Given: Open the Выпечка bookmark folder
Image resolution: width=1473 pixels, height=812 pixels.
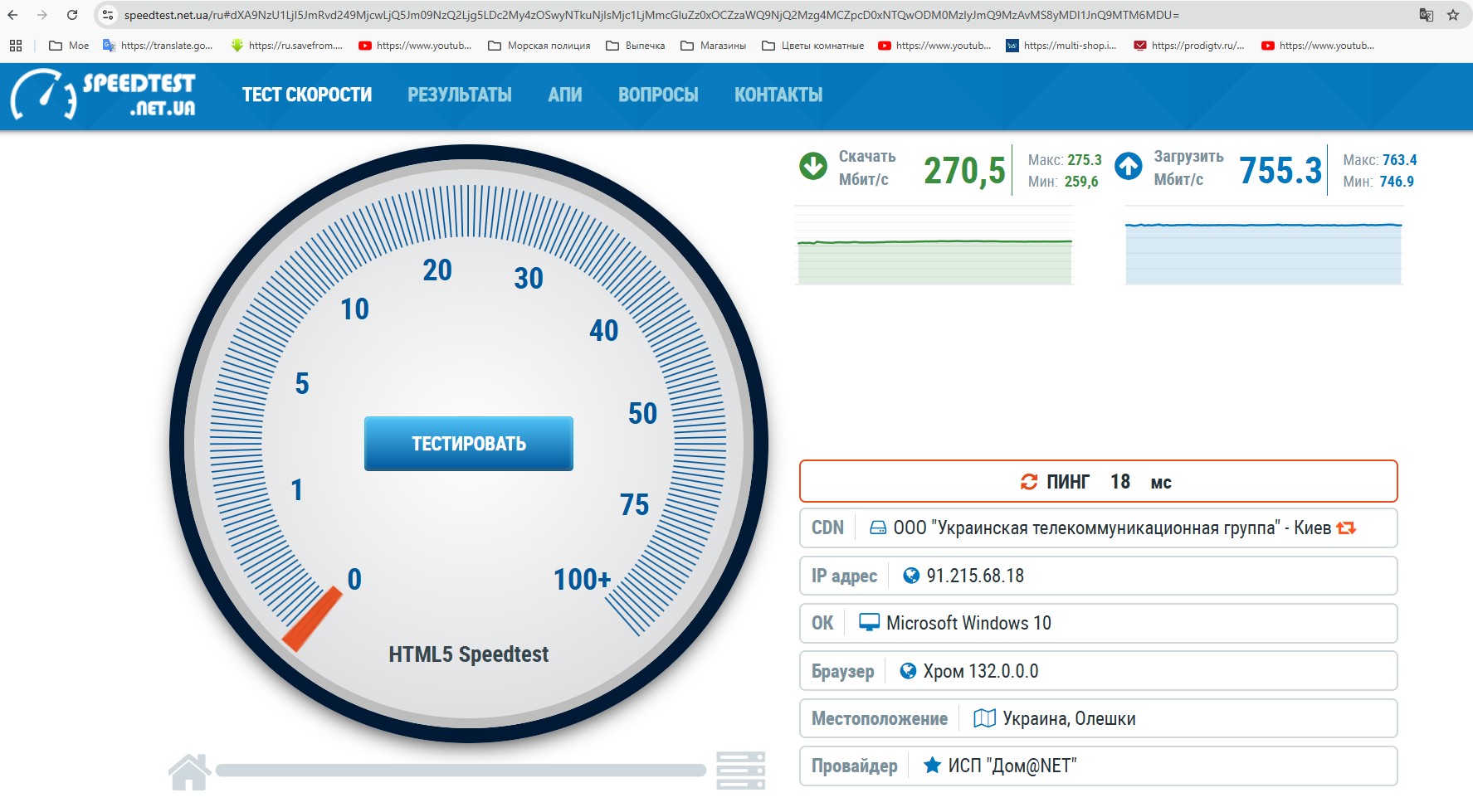Looking at the screenshot, I should [x=636, y=46].
